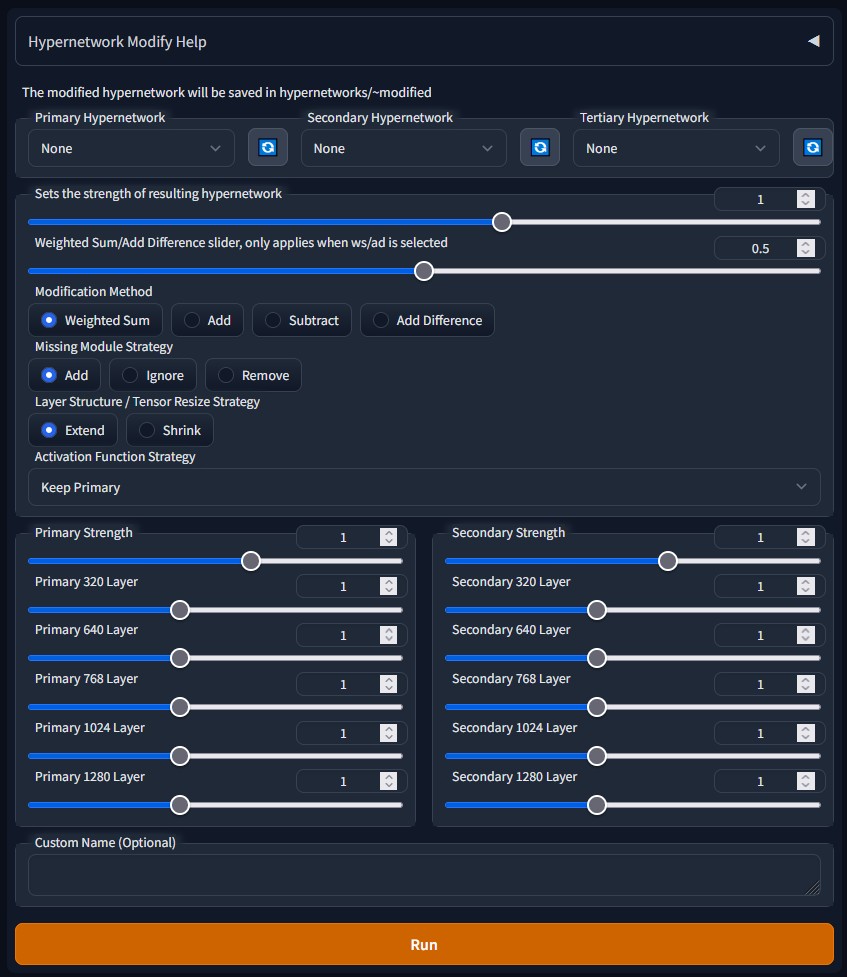Click the Primary Strength slider handle
Image resolution: width=847 pixels, height=977 pixels.
coord(251,561)
